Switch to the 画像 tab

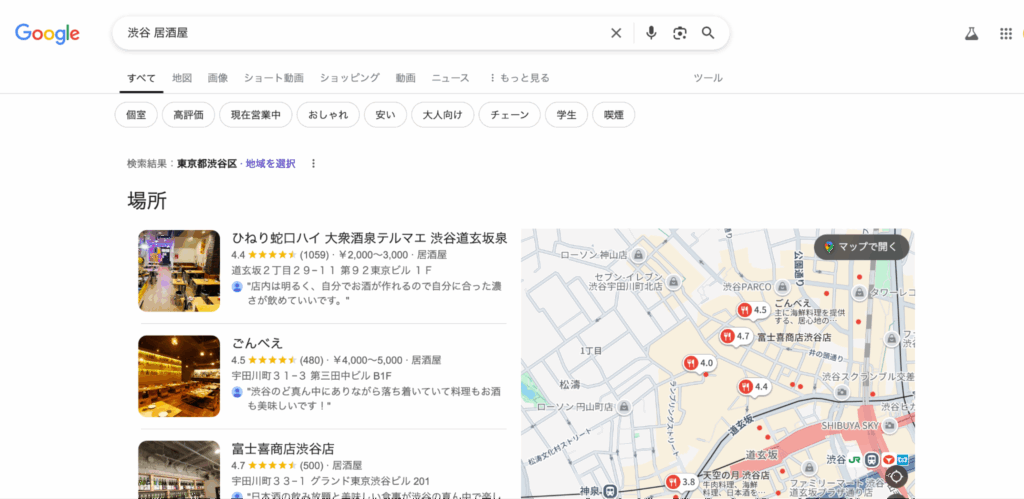(218, 78)
